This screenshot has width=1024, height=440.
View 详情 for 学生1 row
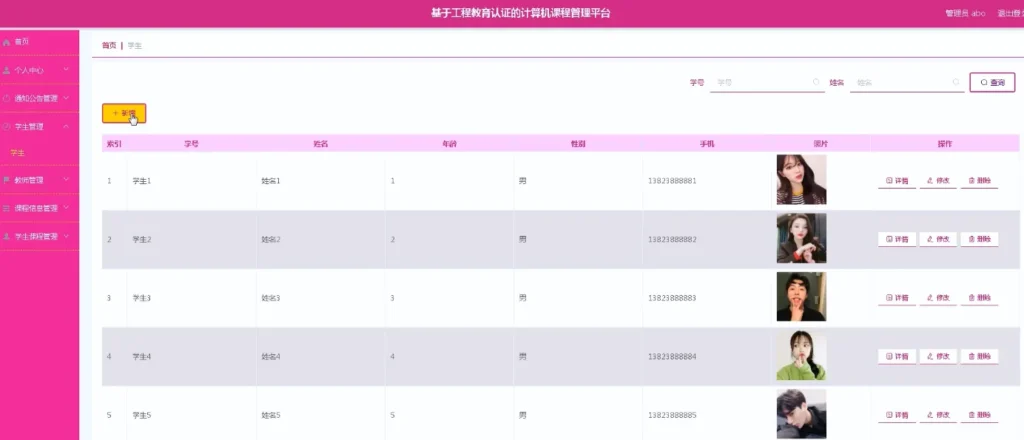click(x=897, y=181)
